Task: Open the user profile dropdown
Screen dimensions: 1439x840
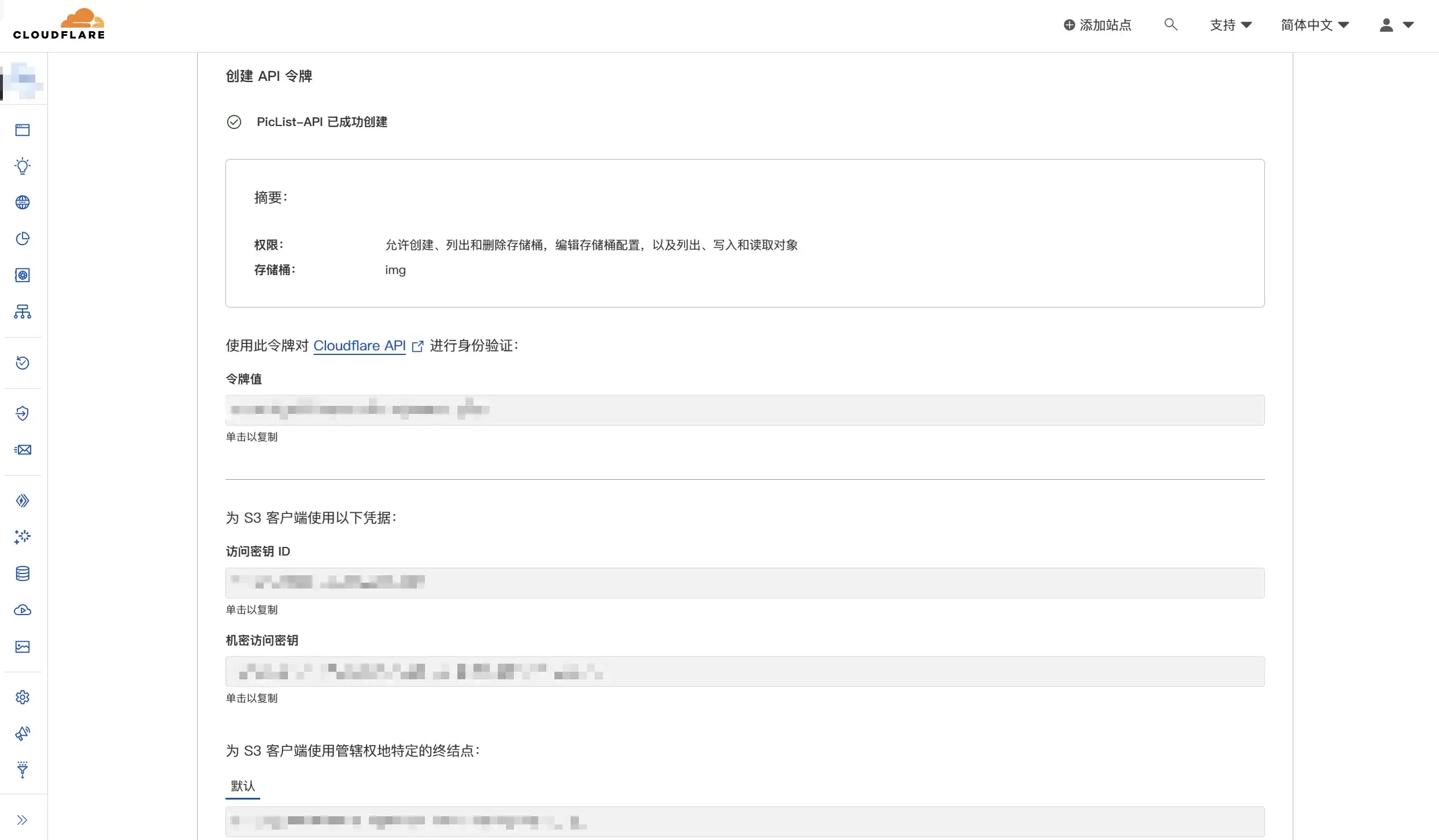Action: click(x=1396, y=25)
